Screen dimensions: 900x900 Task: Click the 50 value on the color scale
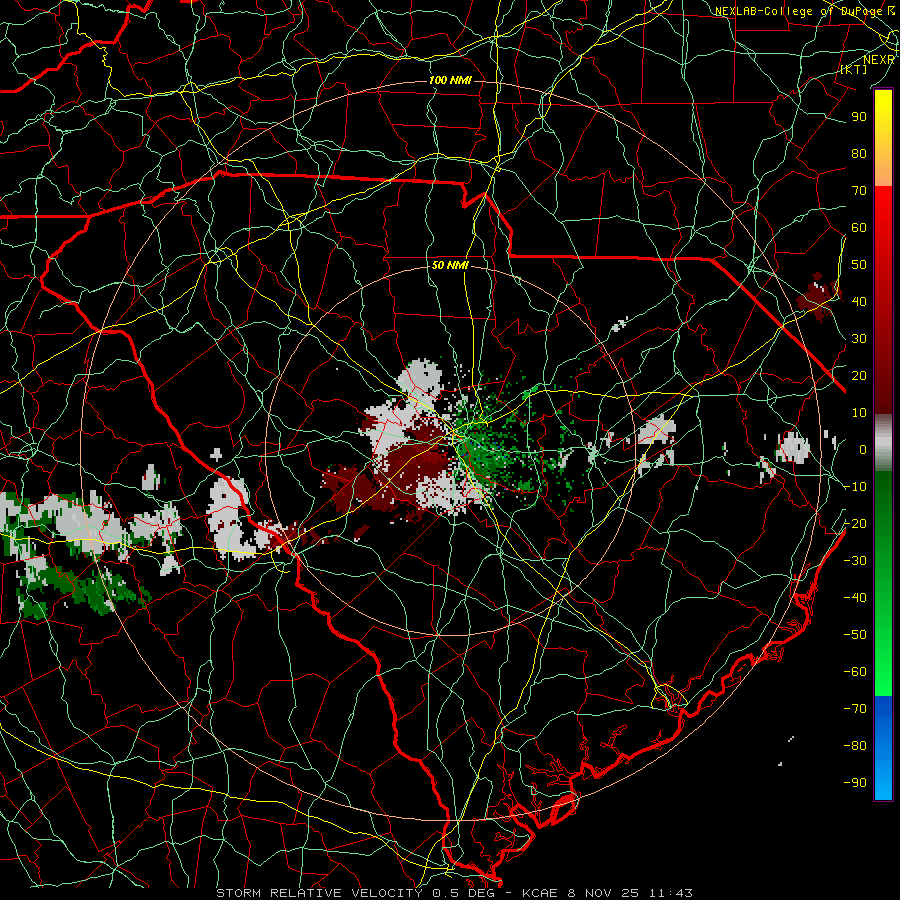coord(859,265)
